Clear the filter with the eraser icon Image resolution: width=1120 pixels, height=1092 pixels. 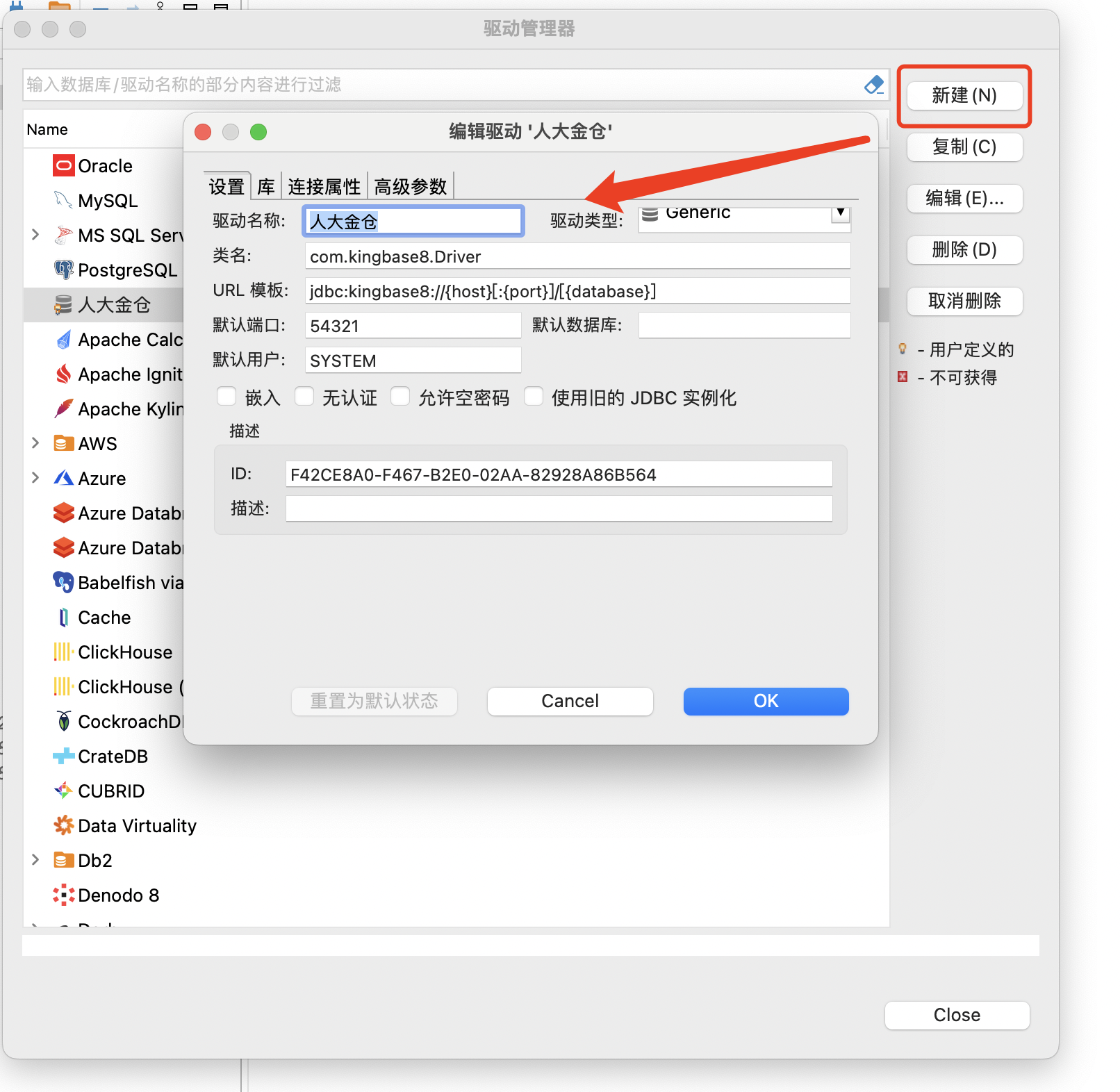coord(873,85)
